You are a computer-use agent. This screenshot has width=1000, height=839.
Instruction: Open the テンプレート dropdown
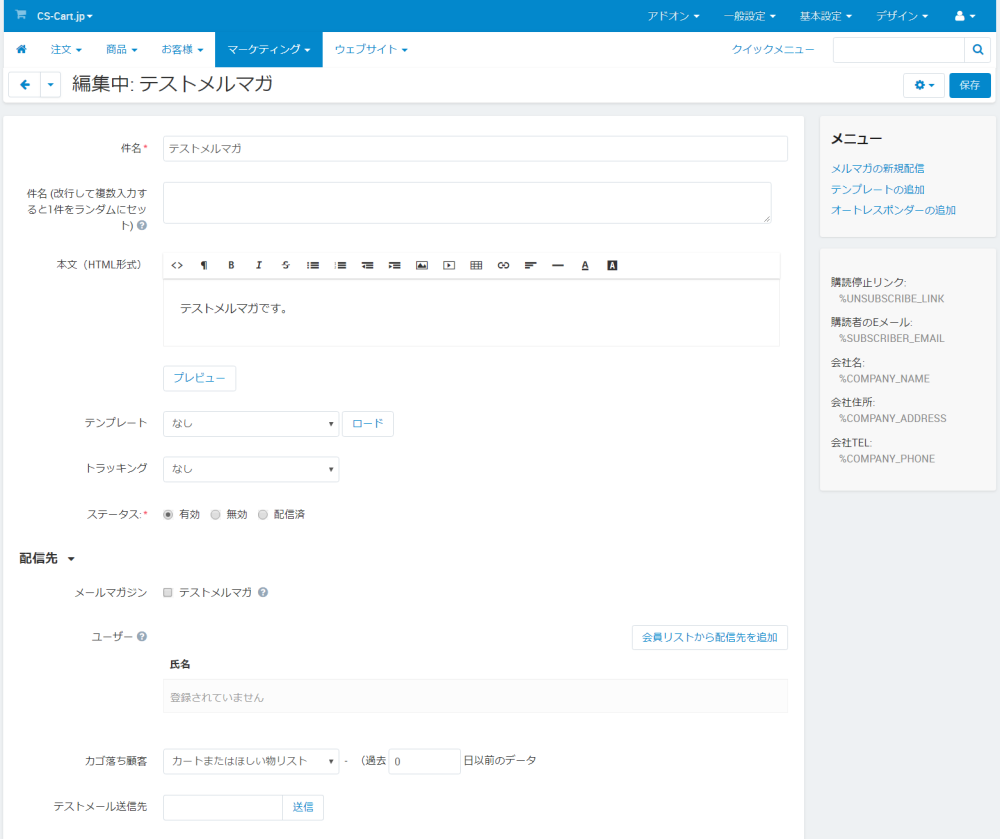251,423
